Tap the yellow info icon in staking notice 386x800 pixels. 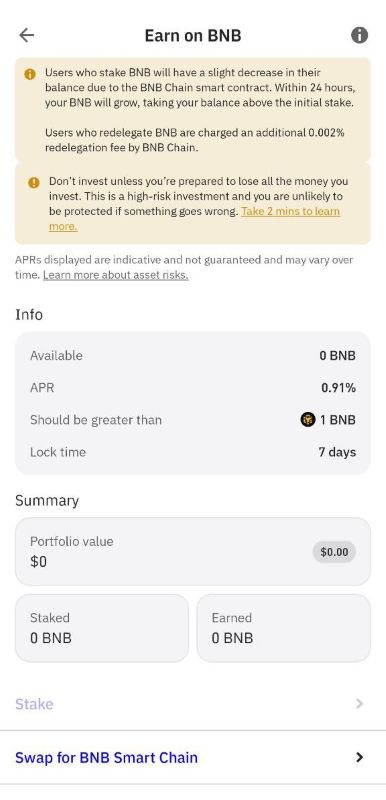tap(30, 74)
